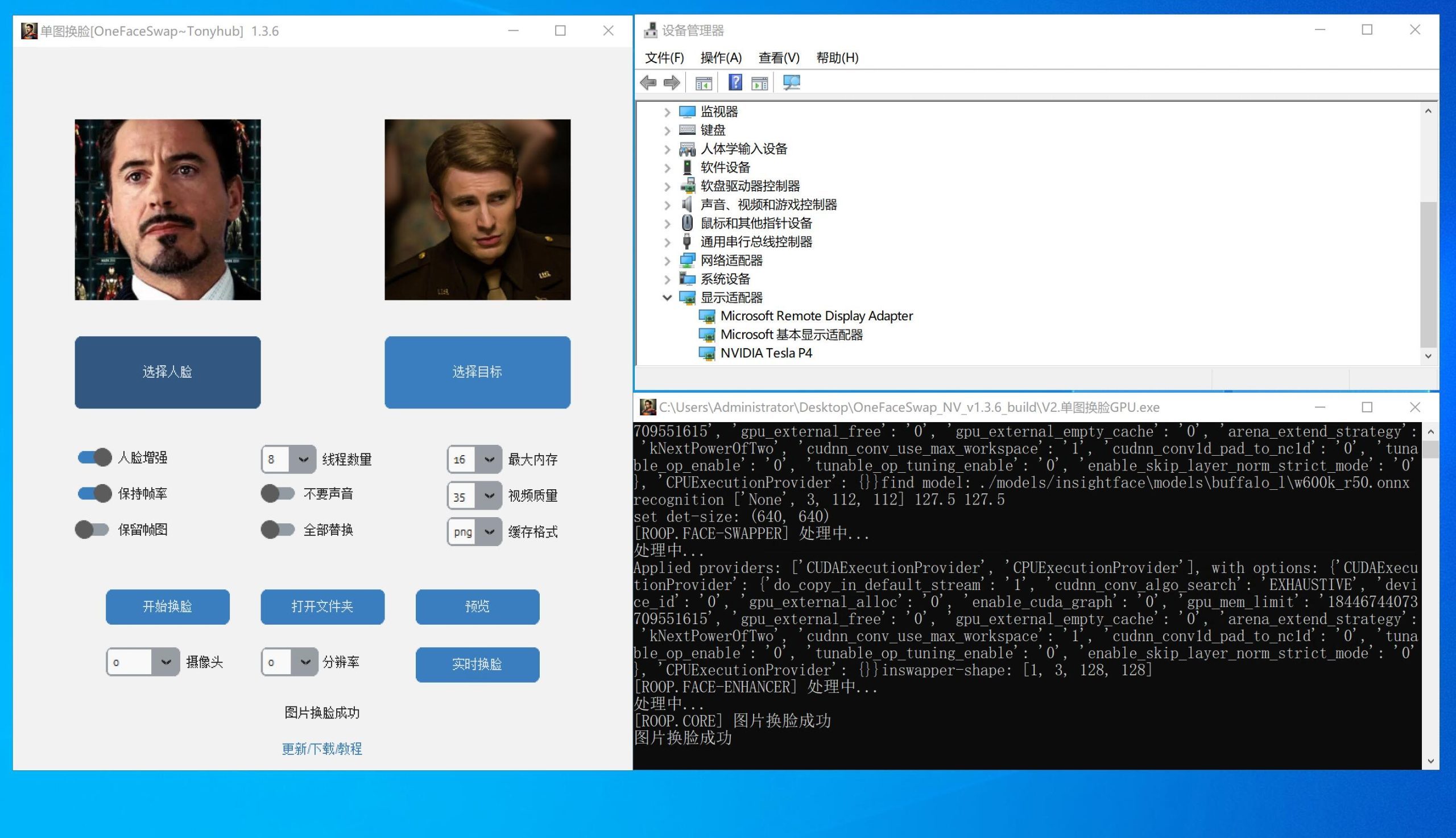Toggle the 保持帧率 keep FPS switch
The image size is (1456, 838).
tap(95, 493)
